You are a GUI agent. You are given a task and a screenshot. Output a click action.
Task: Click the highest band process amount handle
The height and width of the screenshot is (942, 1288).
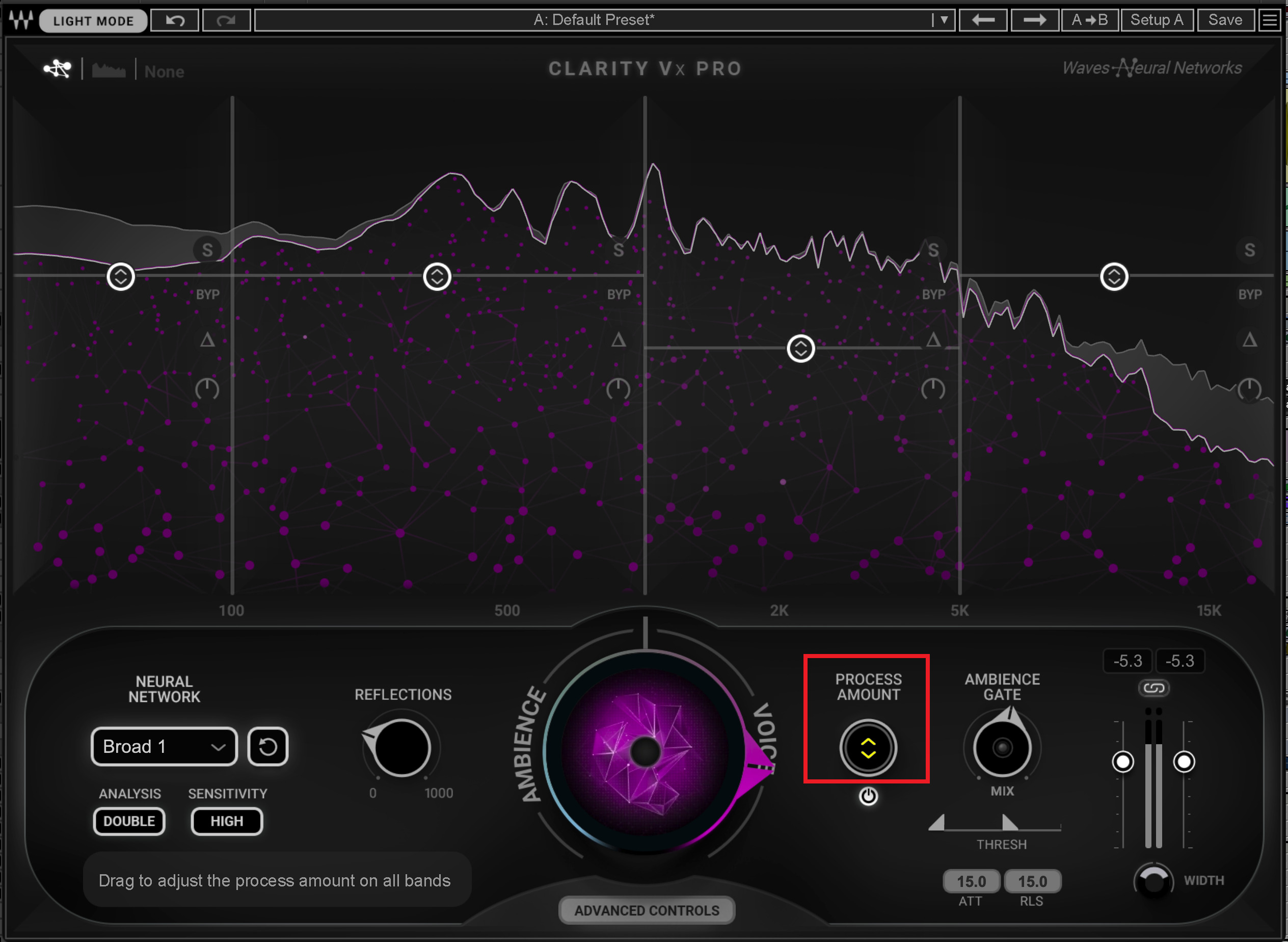[1114, 277]
